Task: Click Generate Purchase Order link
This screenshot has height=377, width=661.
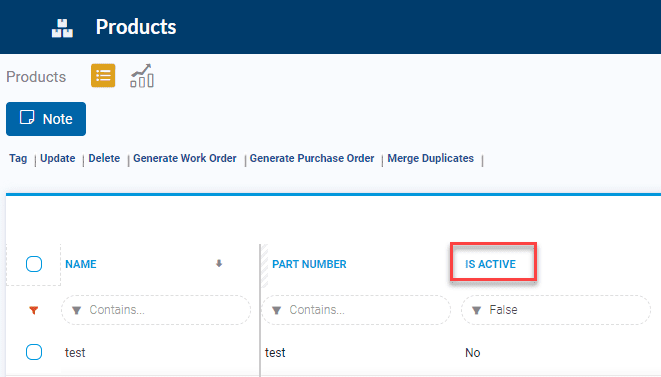Action: point(312,158)
